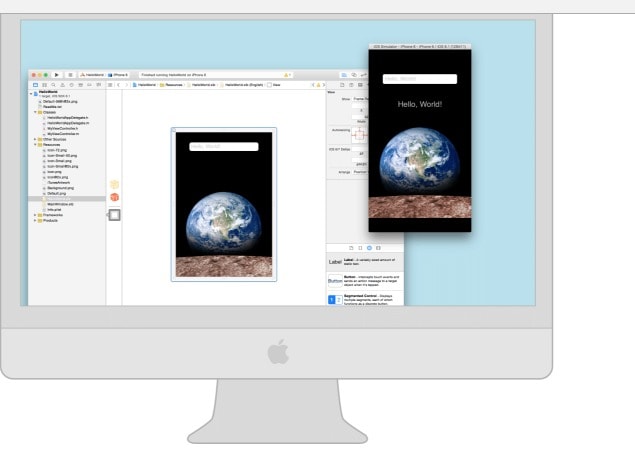Go back in editor history
The height and width of the screenshot is (452, 635).
coord(118,85)
